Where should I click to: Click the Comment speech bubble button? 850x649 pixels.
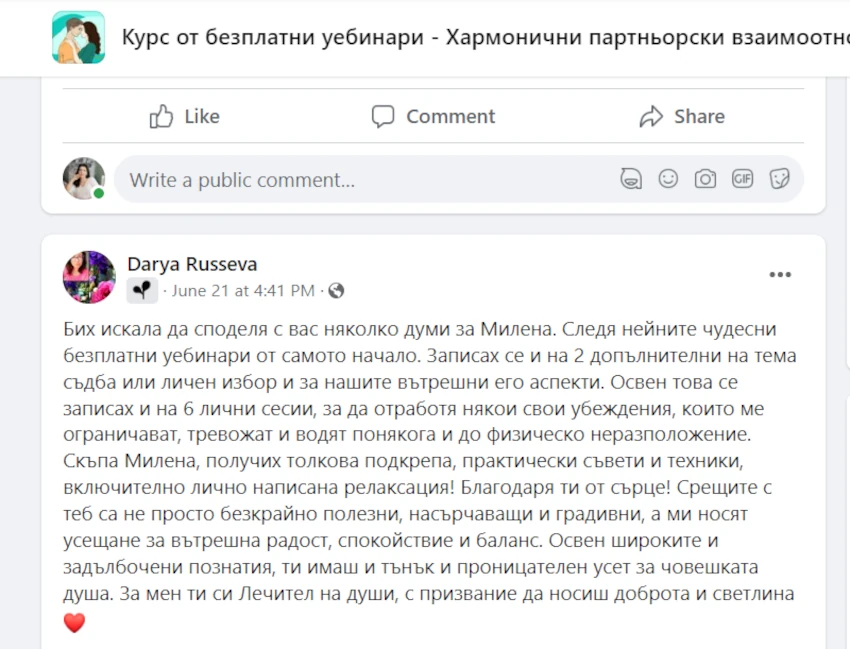[432, 117]
